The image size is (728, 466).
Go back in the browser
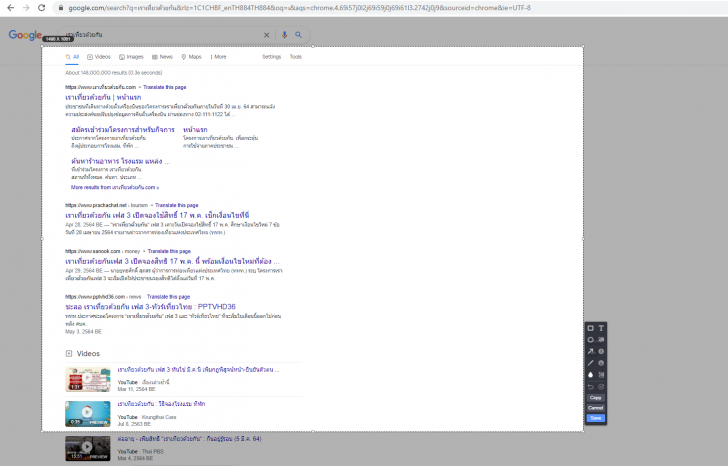coord(10,8)
